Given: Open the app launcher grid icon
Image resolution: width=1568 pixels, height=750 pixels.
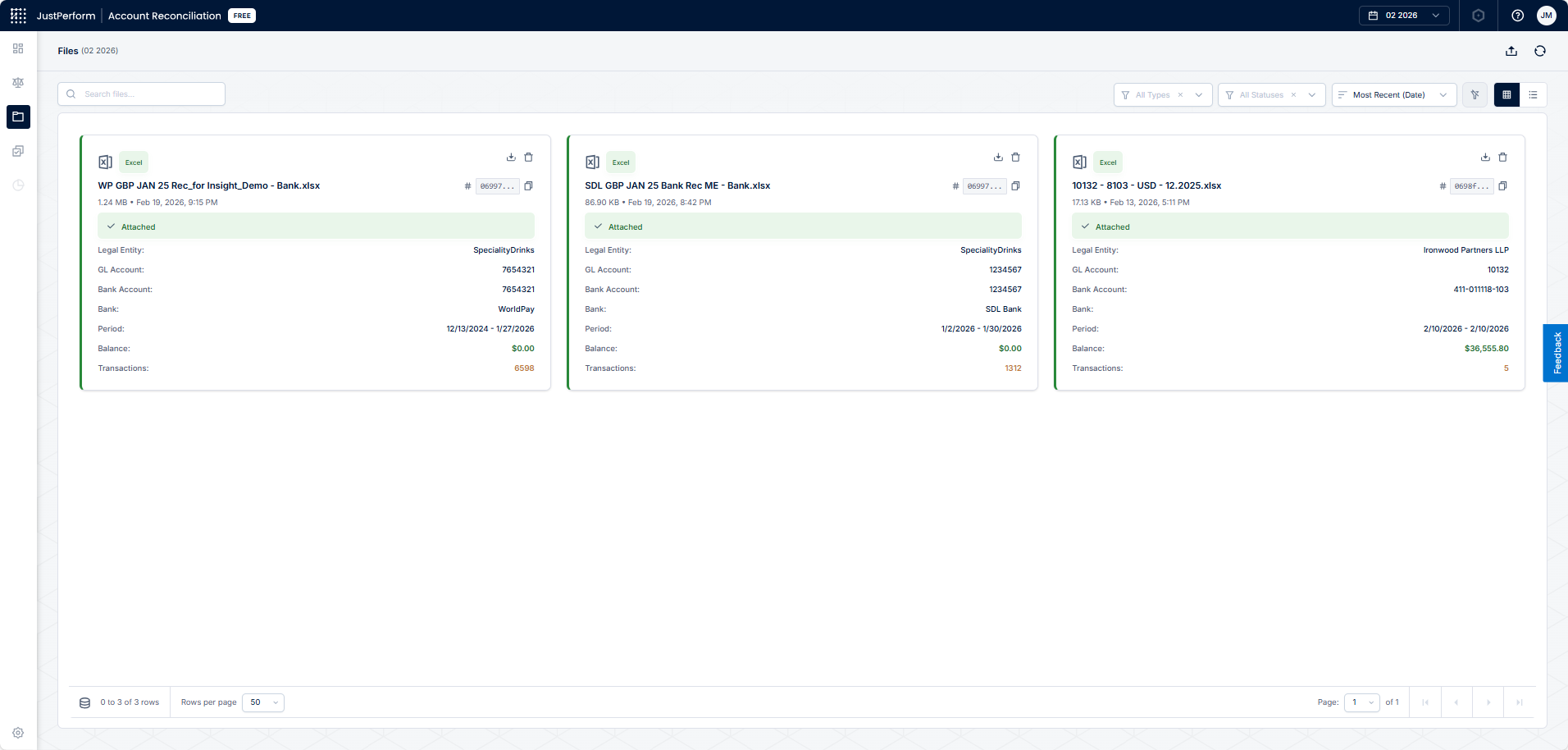Looking at the screenshot, I should point(18,16).
